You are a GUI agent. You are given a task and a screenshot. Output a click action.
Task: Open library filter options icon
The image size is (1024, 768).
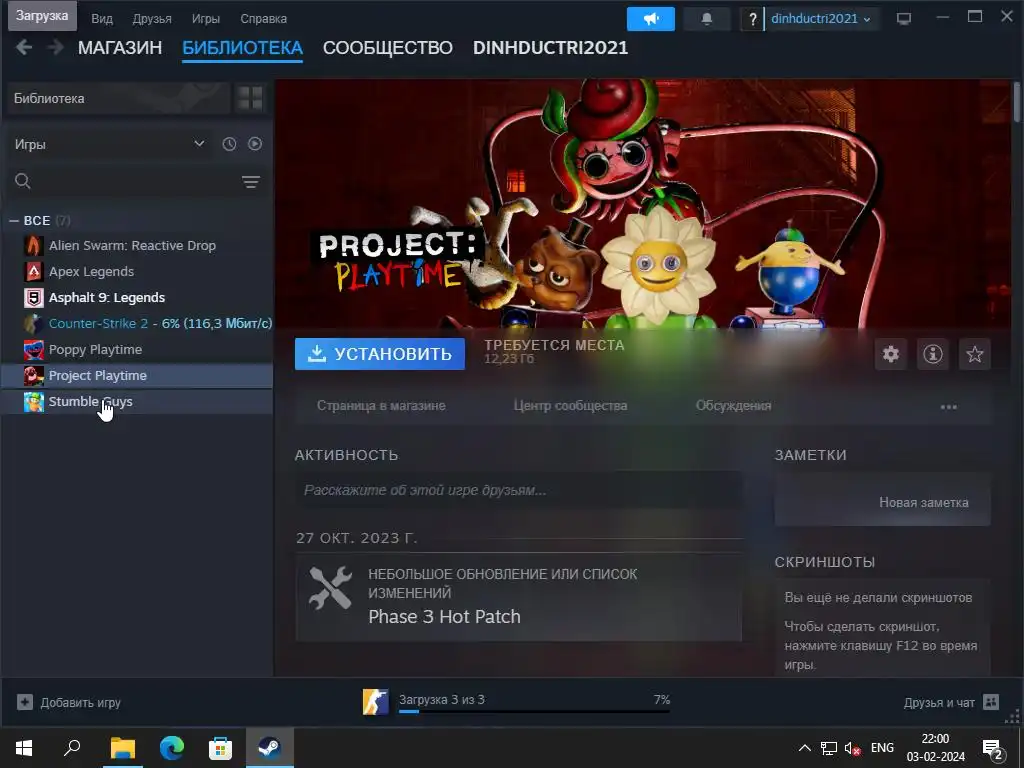point(251,182)
